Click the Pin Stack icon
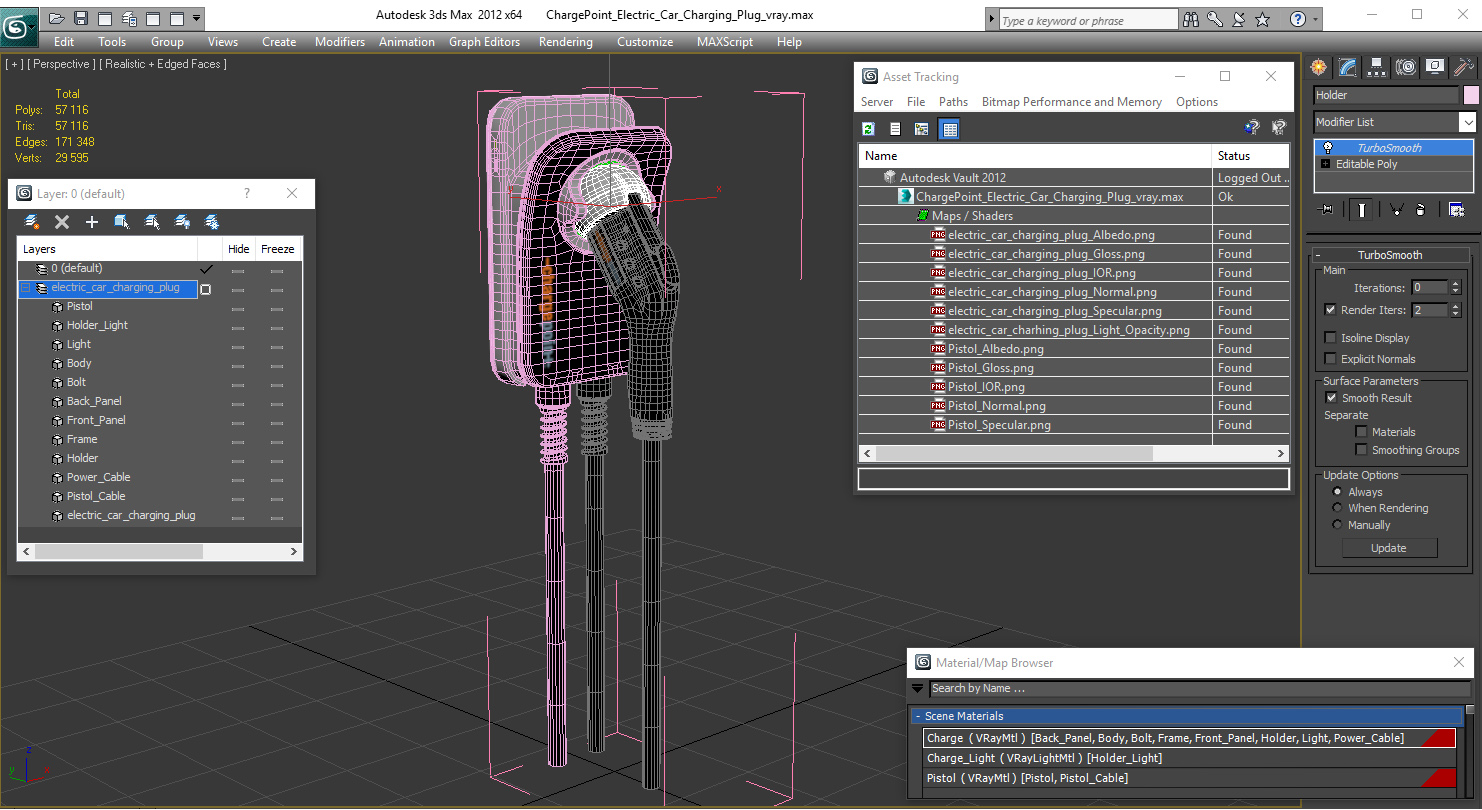 pos(1327,209)
